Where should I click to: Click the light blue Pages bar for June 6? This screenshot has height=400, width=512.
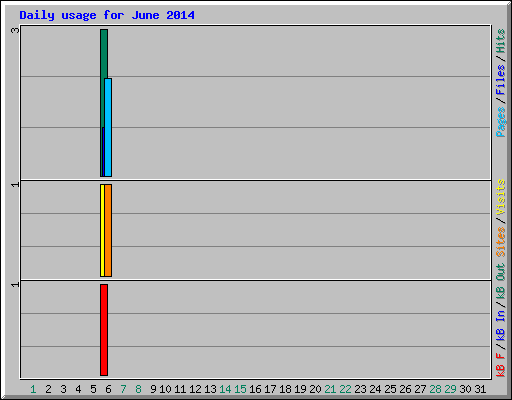(x=108, y=127)
